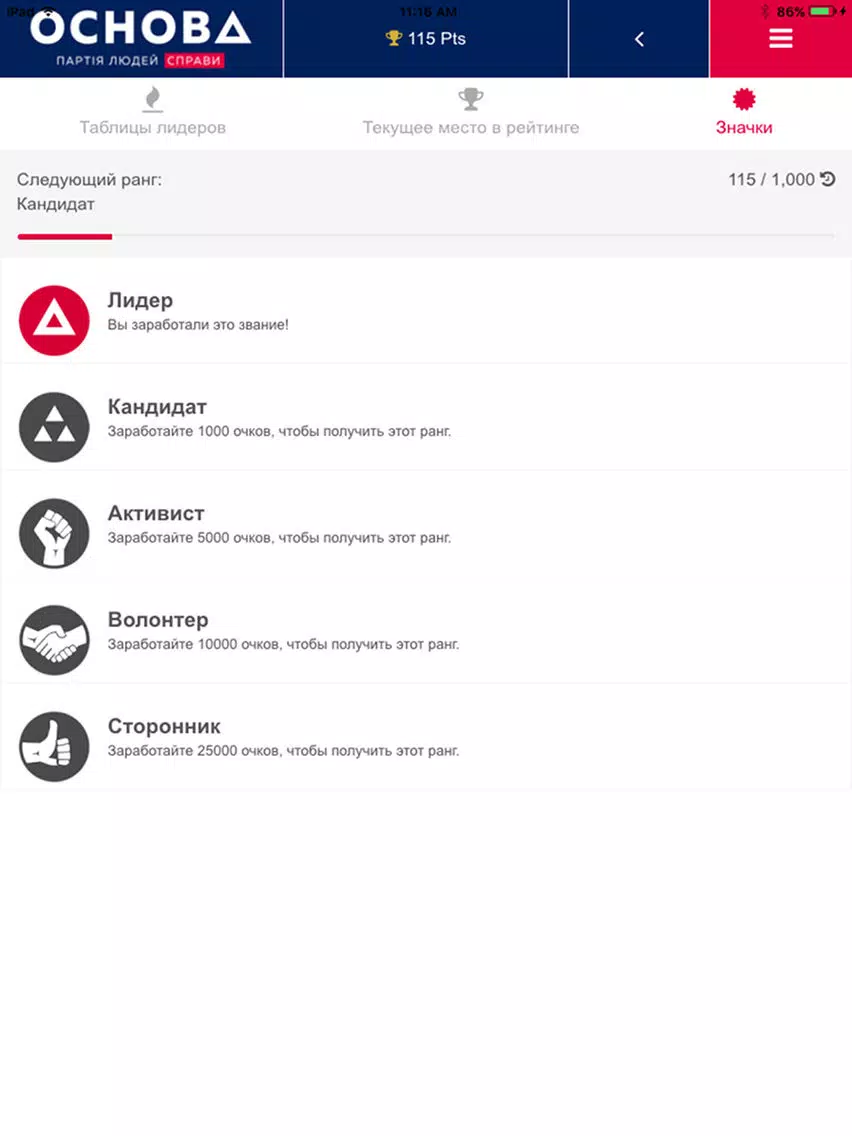Image resolution: width=852 pixels, height=1136 pixels.
Task: Tap the Волонтер rank title
Action: point(158,619)
